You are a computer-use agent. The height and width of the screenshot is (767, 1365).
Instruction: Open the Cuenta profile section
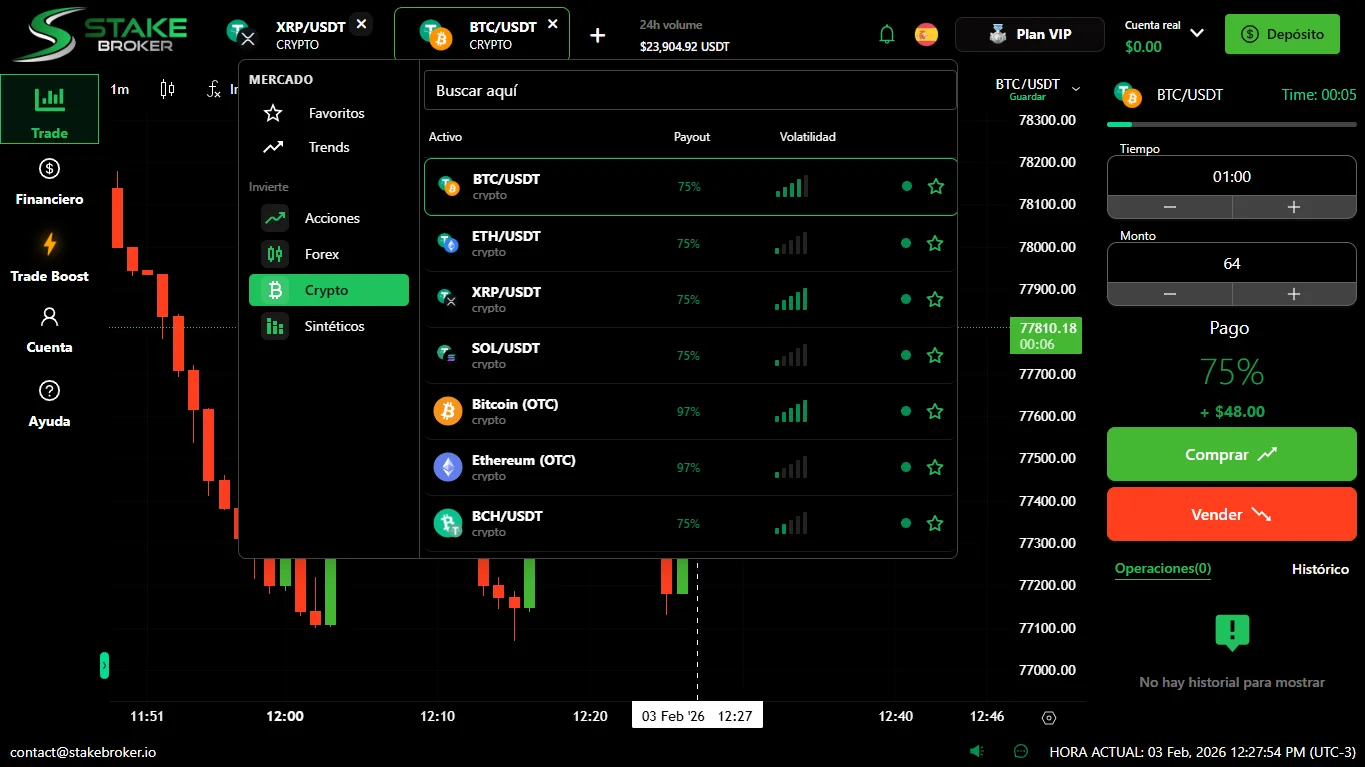[49, 330]
